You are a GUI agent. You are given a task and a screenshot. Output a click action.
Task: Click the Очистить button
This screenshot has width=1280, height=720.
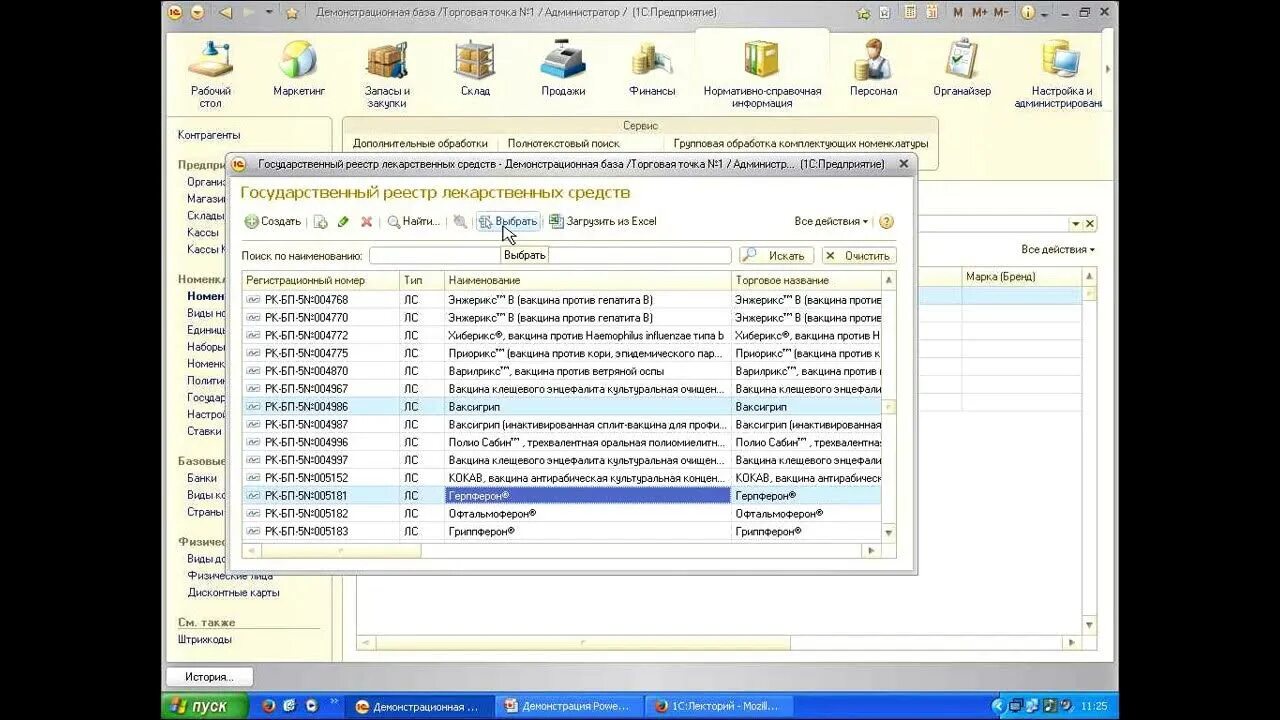[859, 256]
